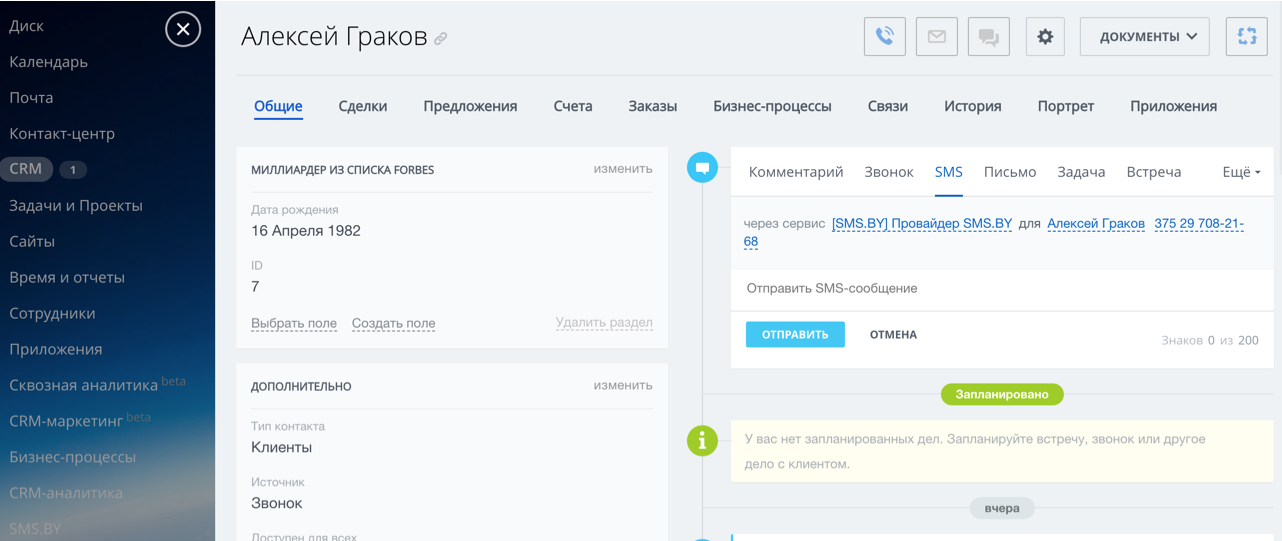Viewport: 1282px width, 541px height.
Task: Select the Звонок activity tab
Action: click(x=889, y=172)
